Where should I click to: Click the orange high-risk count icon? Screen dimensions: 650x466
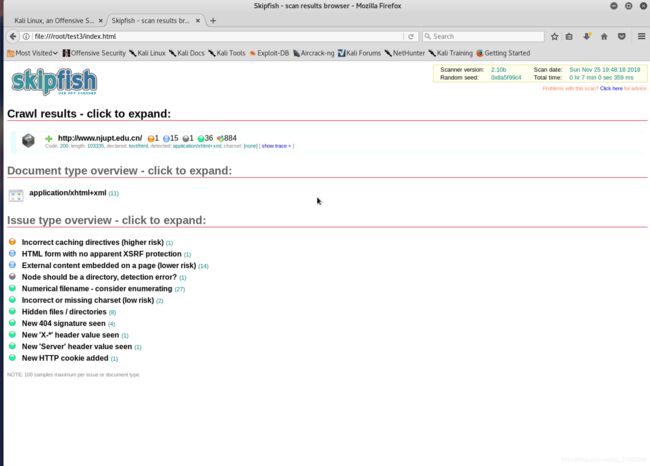coord(151,138)
